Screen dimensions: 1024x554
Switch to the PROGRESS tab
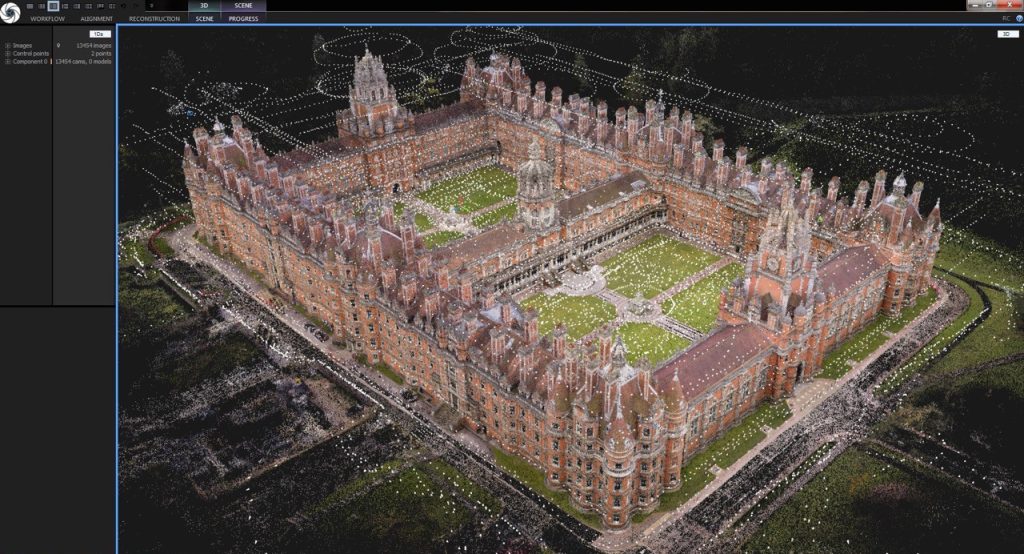244,18
